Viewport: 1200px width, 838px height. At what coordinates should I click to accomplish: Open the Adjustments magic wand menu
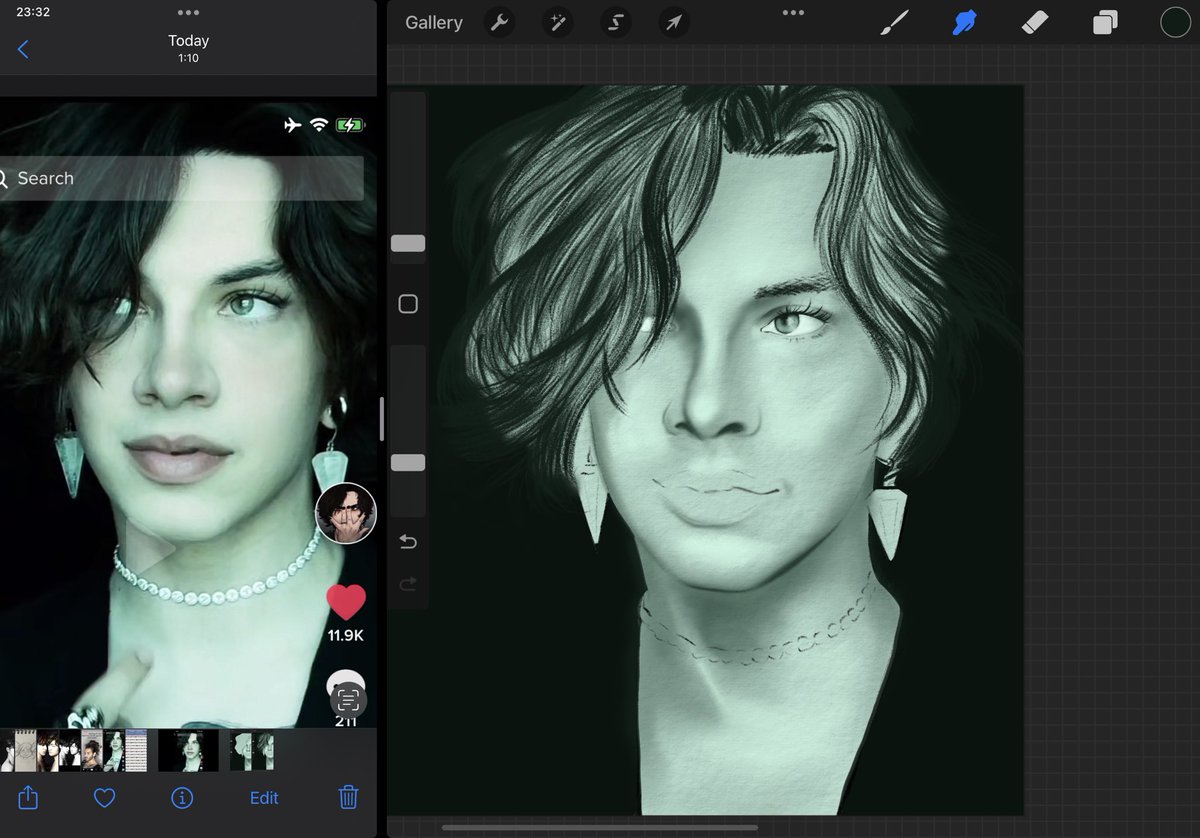coord(557,22)
